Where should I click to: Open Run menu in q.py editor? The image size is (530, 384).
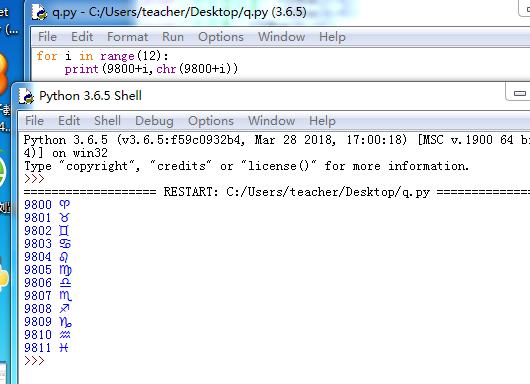173,37
